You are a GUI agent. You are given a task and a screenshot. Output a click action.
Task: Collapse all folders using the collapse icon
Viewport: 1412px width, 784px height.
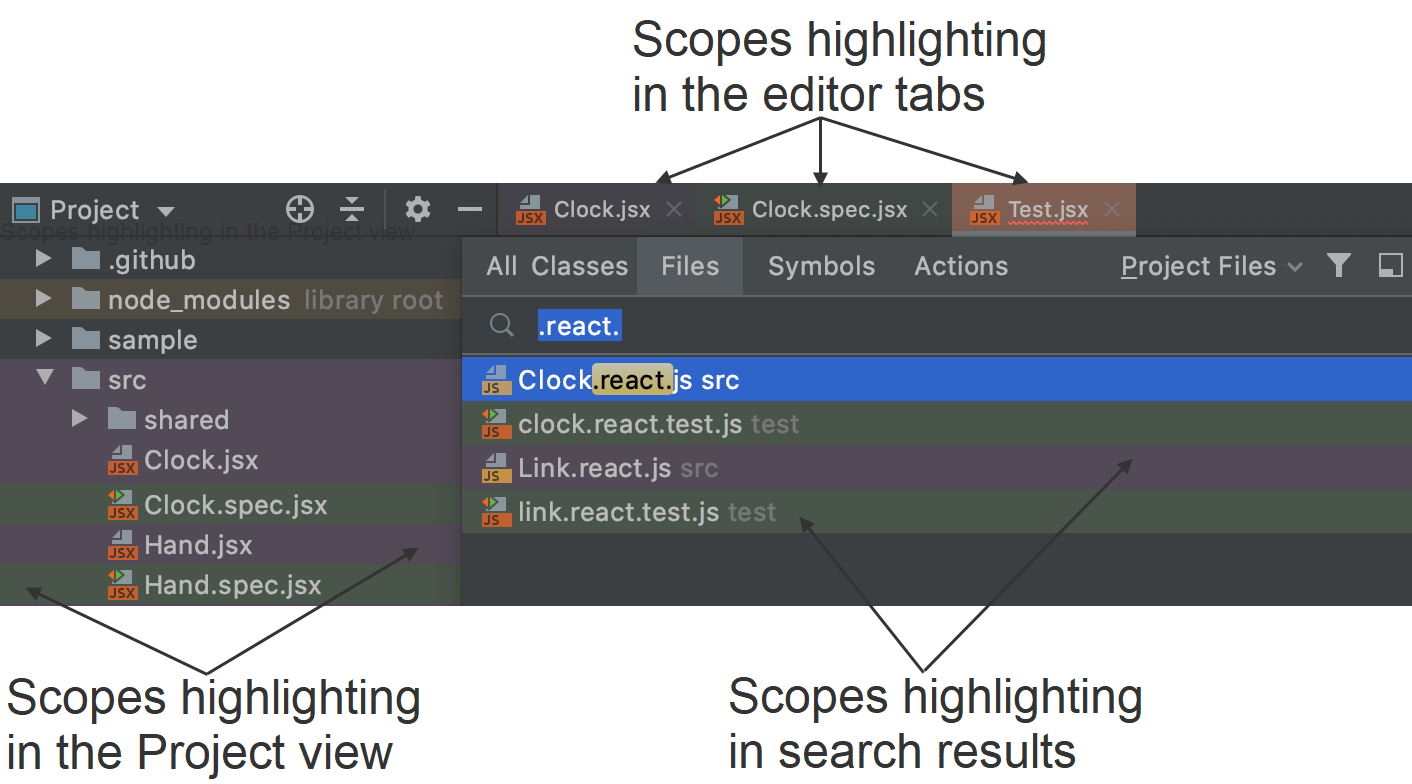(x=351, y=209)
